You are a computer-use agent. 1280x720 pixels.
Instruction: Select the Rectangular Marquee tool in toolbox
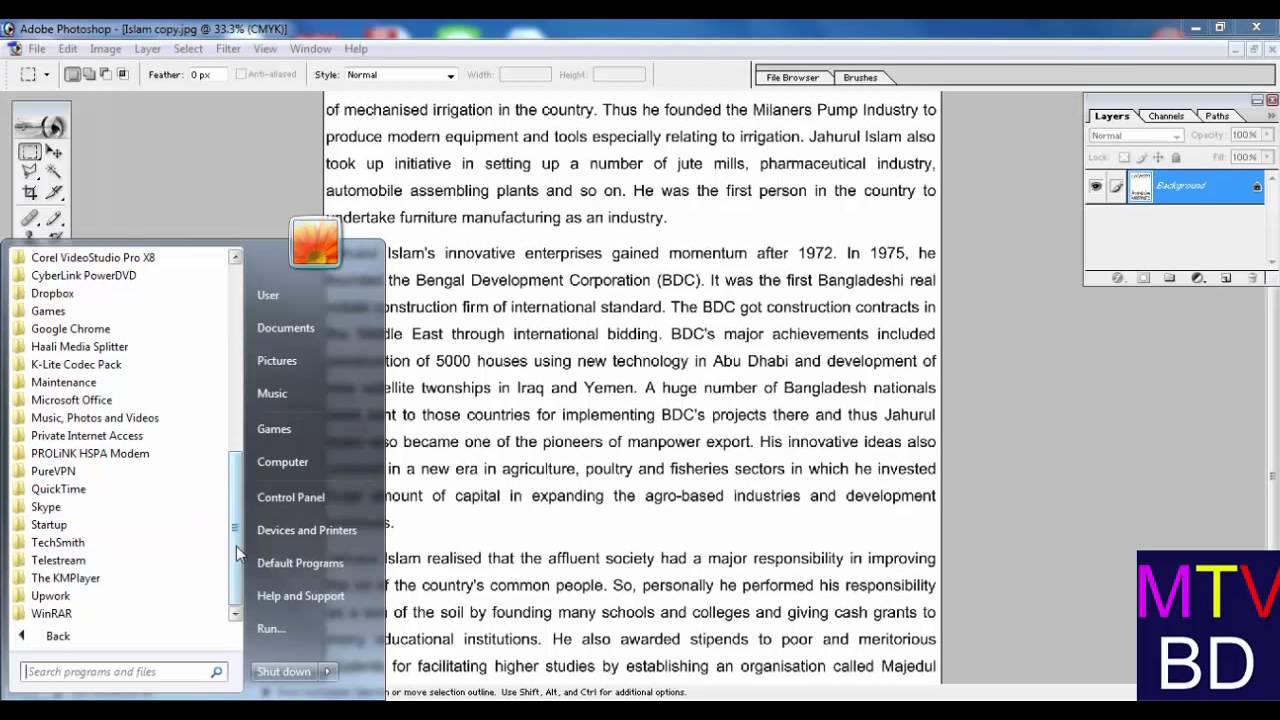pyautogui.click(x=30, y=152)
